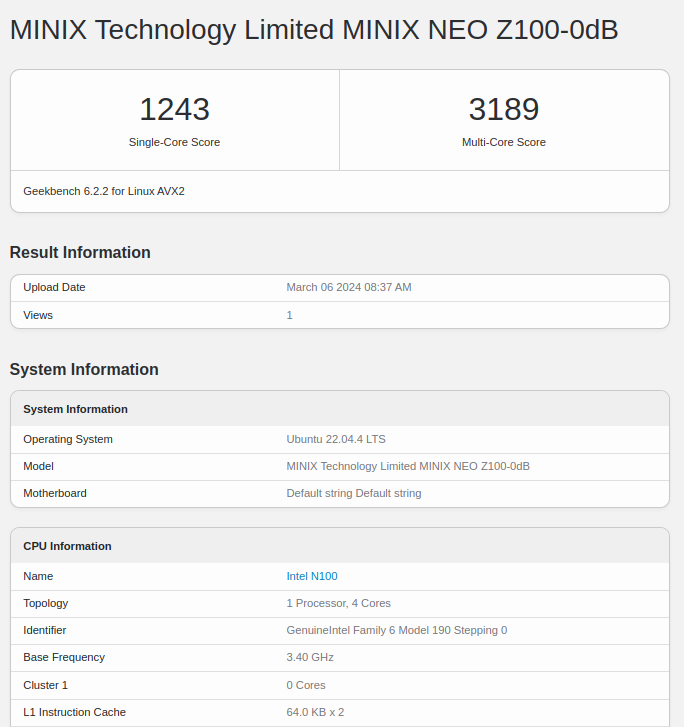Click the Views value 1
The height and width of the screenshot is (727, 684).
289,315
